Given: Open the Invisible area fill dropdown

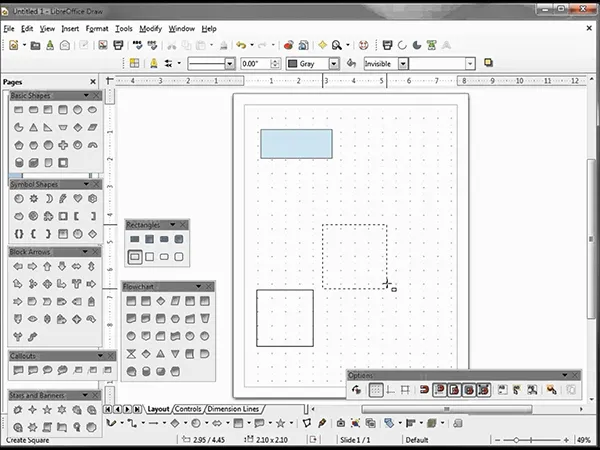Looking at the screenshot, I should pos(403,63).
